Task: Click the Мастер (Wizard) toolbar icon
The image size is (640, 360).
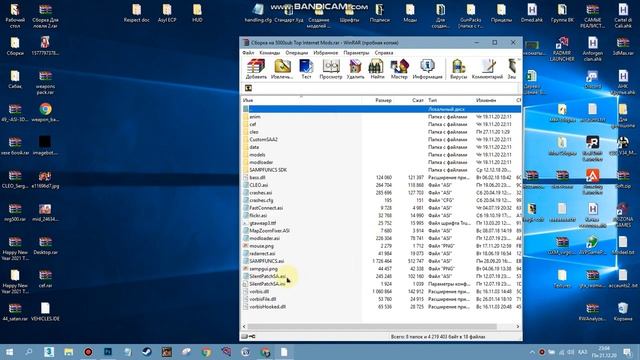Action: point(399,69)
